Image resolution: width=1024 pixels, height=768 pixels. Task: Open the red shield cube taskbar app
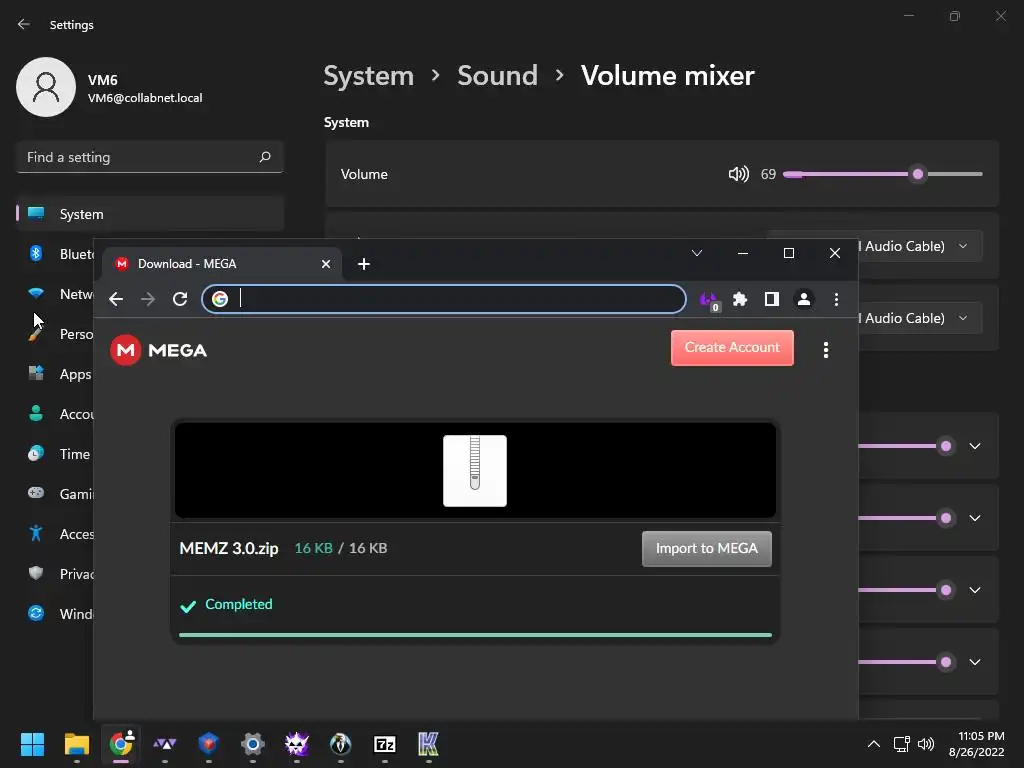pos(208,744)
